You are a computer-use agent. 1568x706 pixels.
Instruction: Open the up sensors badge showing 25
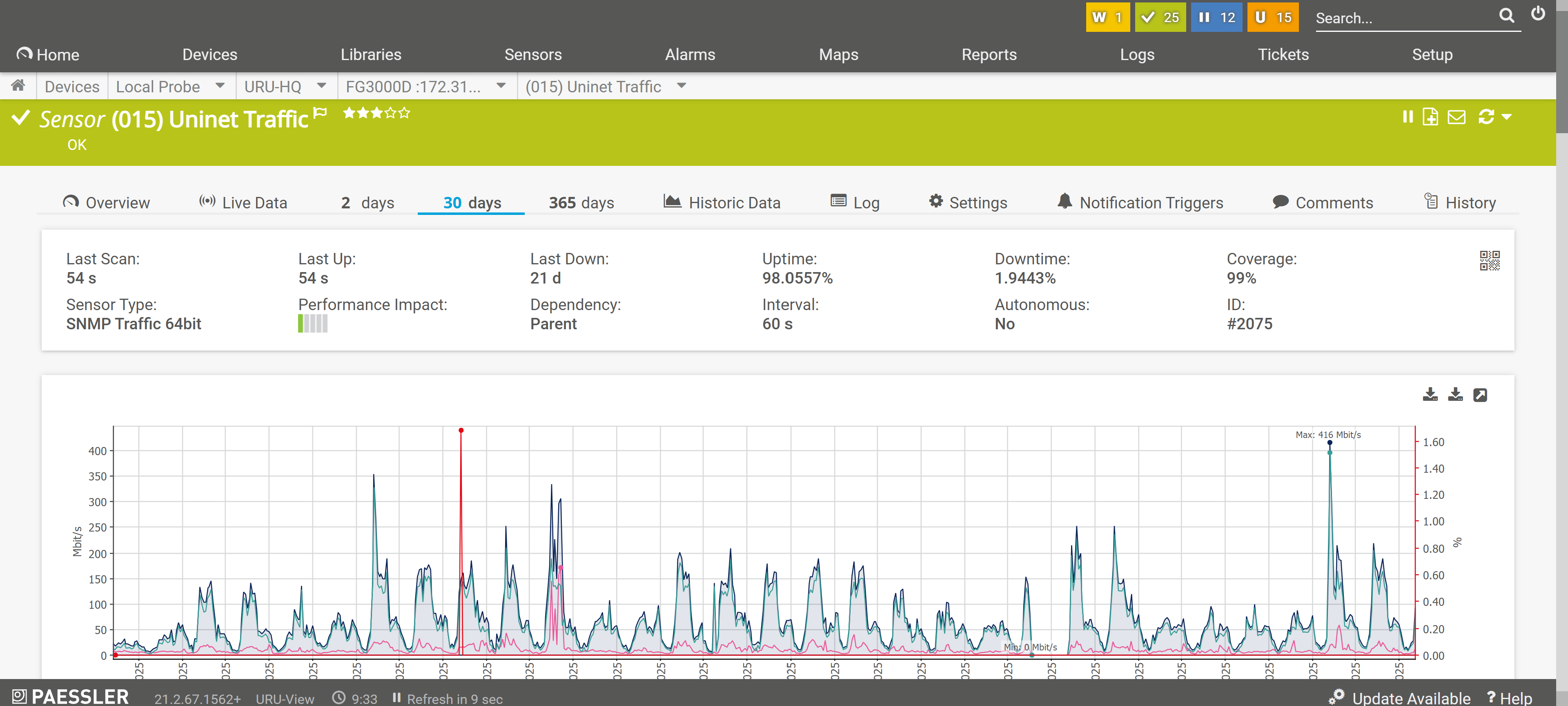pyautogui.click(x=1160, y=17)
